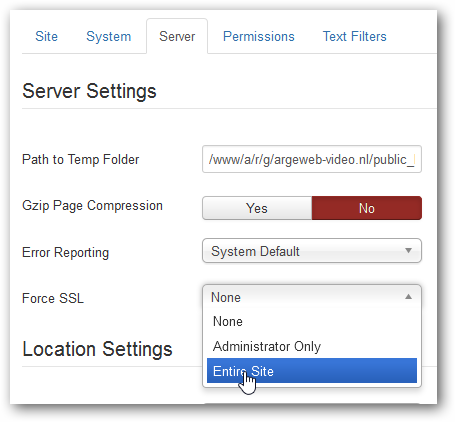The width and height of the screenshot is (455, 422).
Task: Click the Server Settings heading
Action: point(89,91)
